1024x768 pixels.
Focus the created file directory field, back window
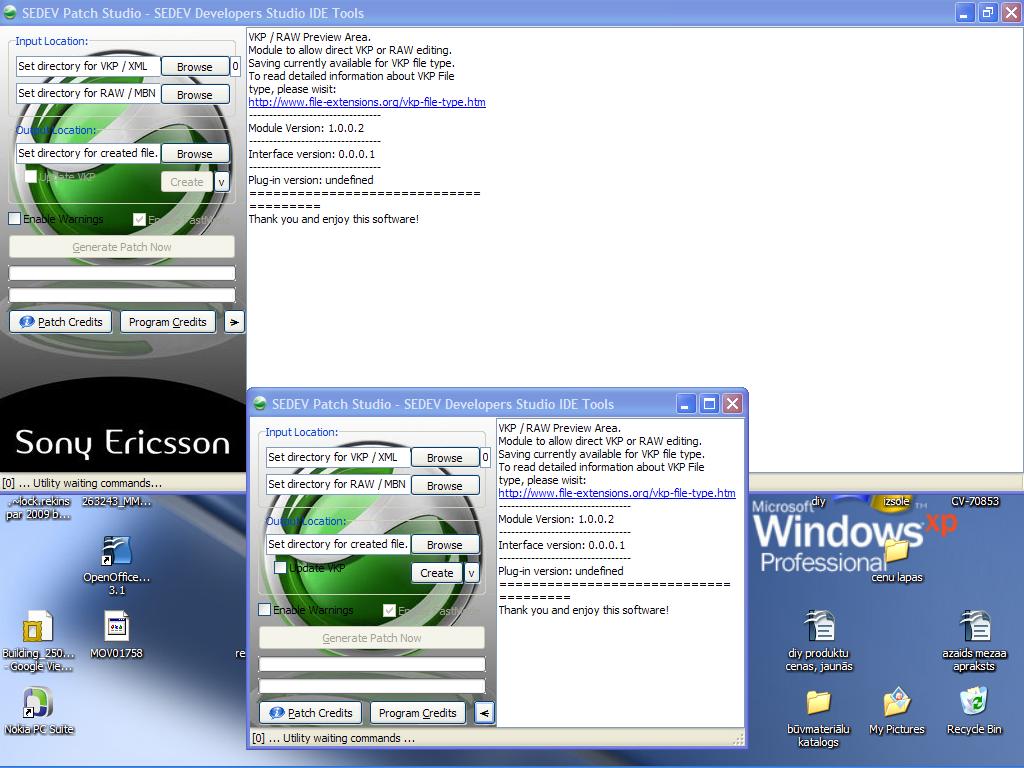(88, 153)
